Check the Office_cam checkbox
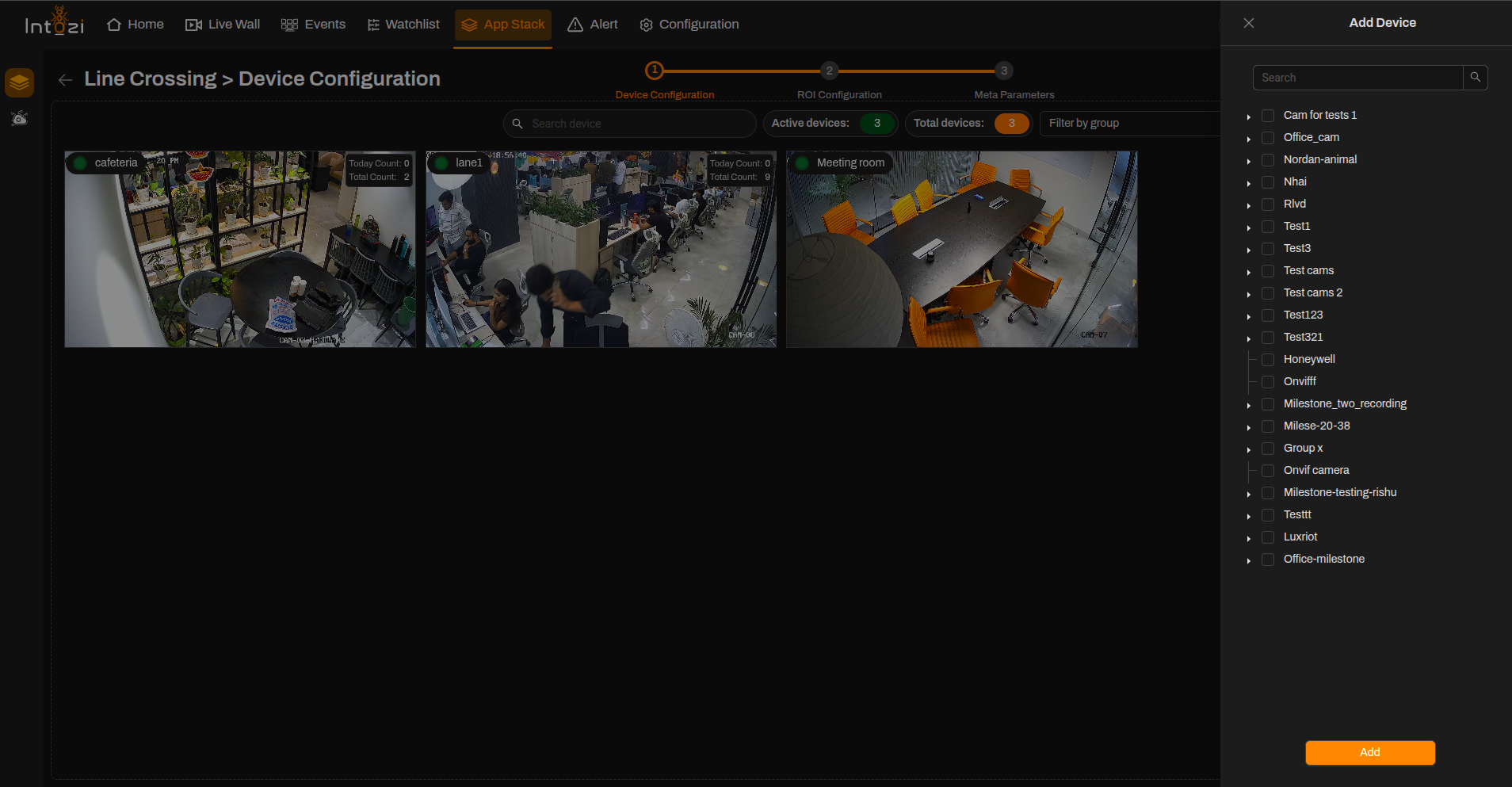 1268,138
